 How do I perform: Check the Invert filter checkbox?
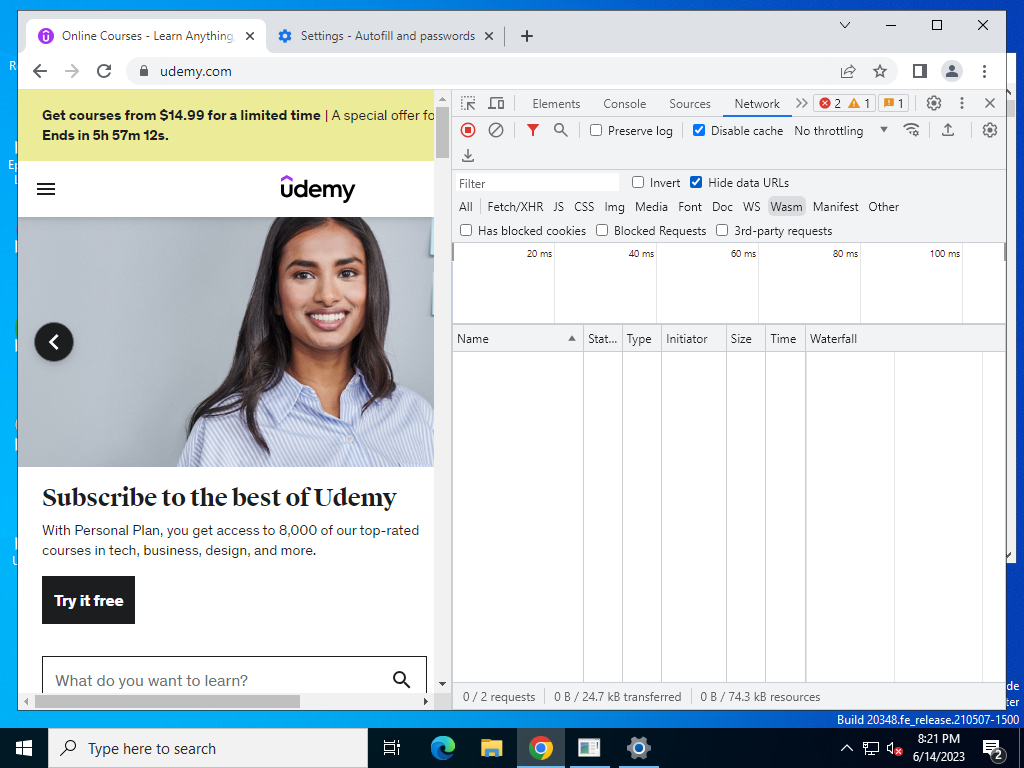(638, 182)
